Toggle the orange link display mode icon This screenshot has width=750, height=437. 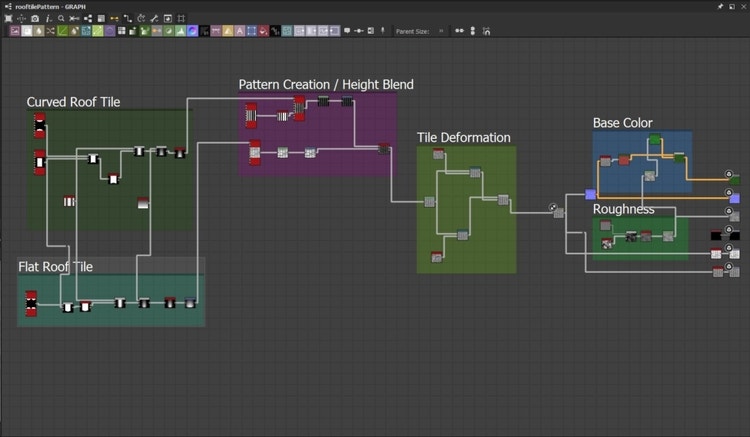(112, 18)
